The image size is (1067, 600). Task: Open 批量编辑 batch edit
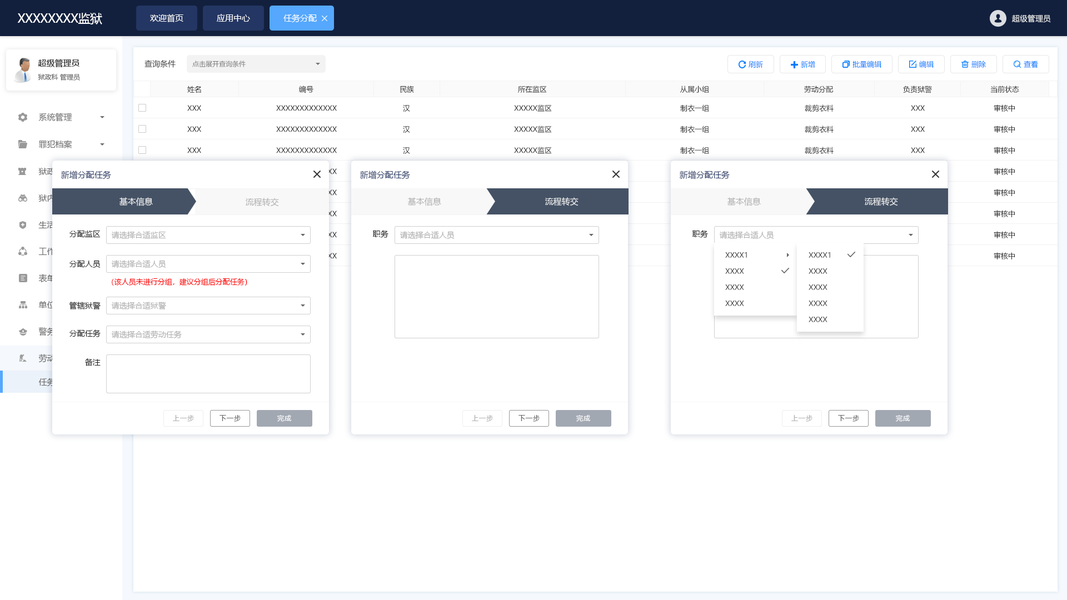click(x=861, y=64)
